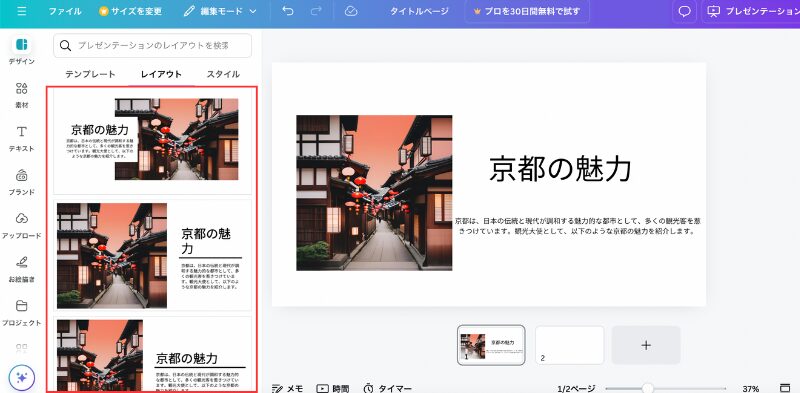Click the 37% zoom value

(x=750, y=388)
